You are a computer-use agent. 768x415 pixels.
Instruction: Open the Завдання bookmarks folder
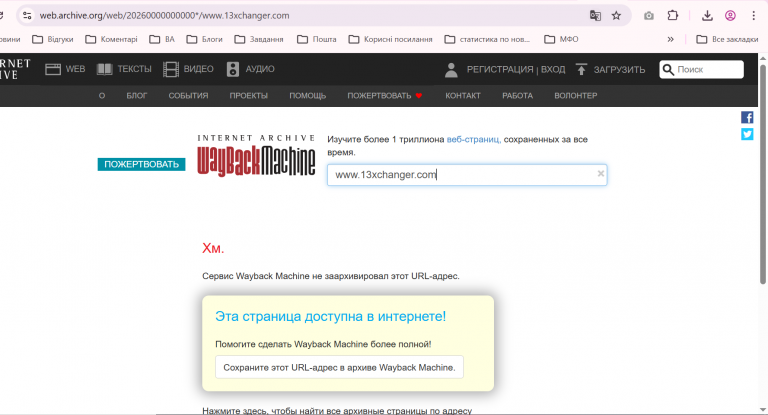point(259,39)
